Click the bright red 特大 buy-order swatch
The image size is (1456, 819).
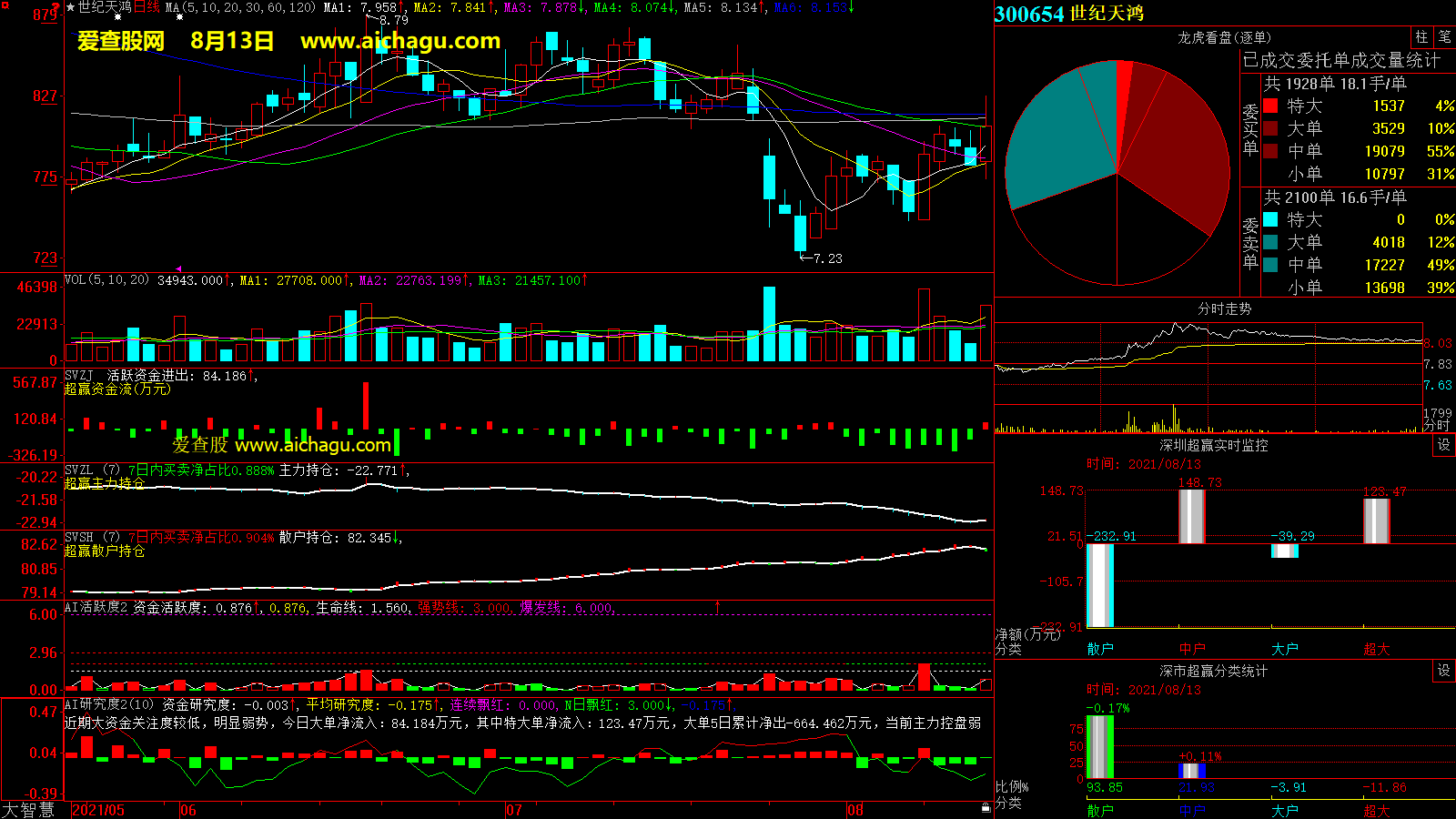[1270, 106]
